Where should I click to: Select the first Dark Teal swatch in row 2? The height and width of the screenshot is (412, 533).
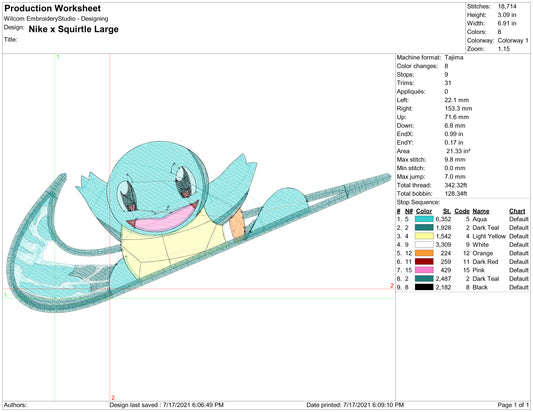(x=424, y=228)
